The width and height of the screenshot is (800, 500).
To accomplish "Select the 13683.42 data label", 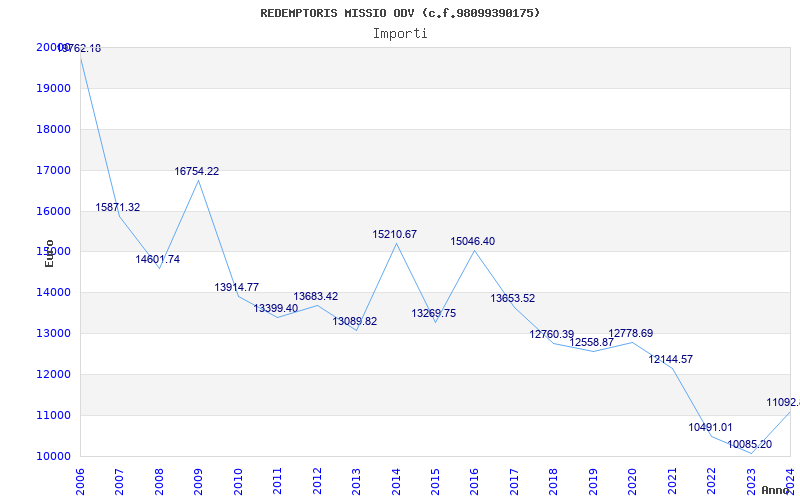I will click(x=316, y=296).
